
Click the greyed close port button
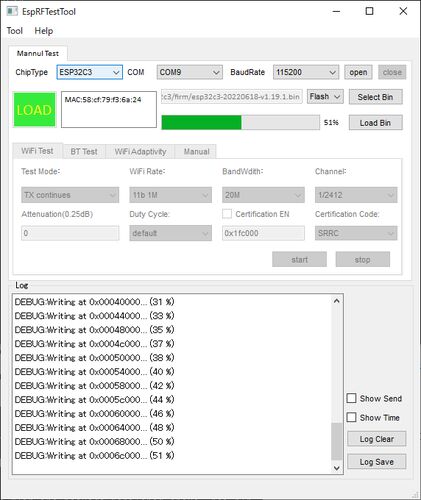pos(392,72)
